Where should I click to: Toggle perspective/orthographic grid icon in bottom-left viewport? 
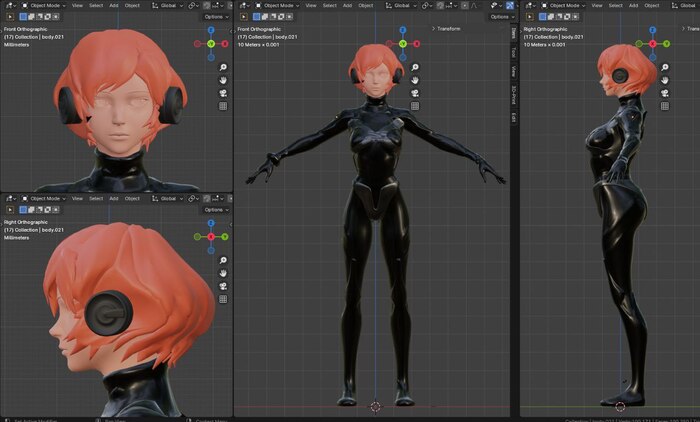(223, 299)
